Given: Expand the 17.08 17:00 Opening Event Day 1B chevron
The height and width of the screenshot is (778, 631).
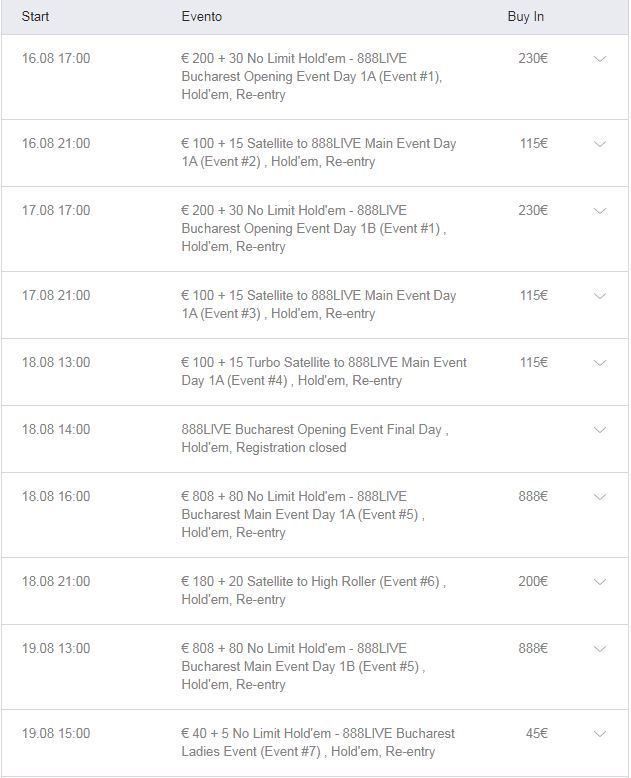Looking at the screenshot, I should tap(600, 211).
